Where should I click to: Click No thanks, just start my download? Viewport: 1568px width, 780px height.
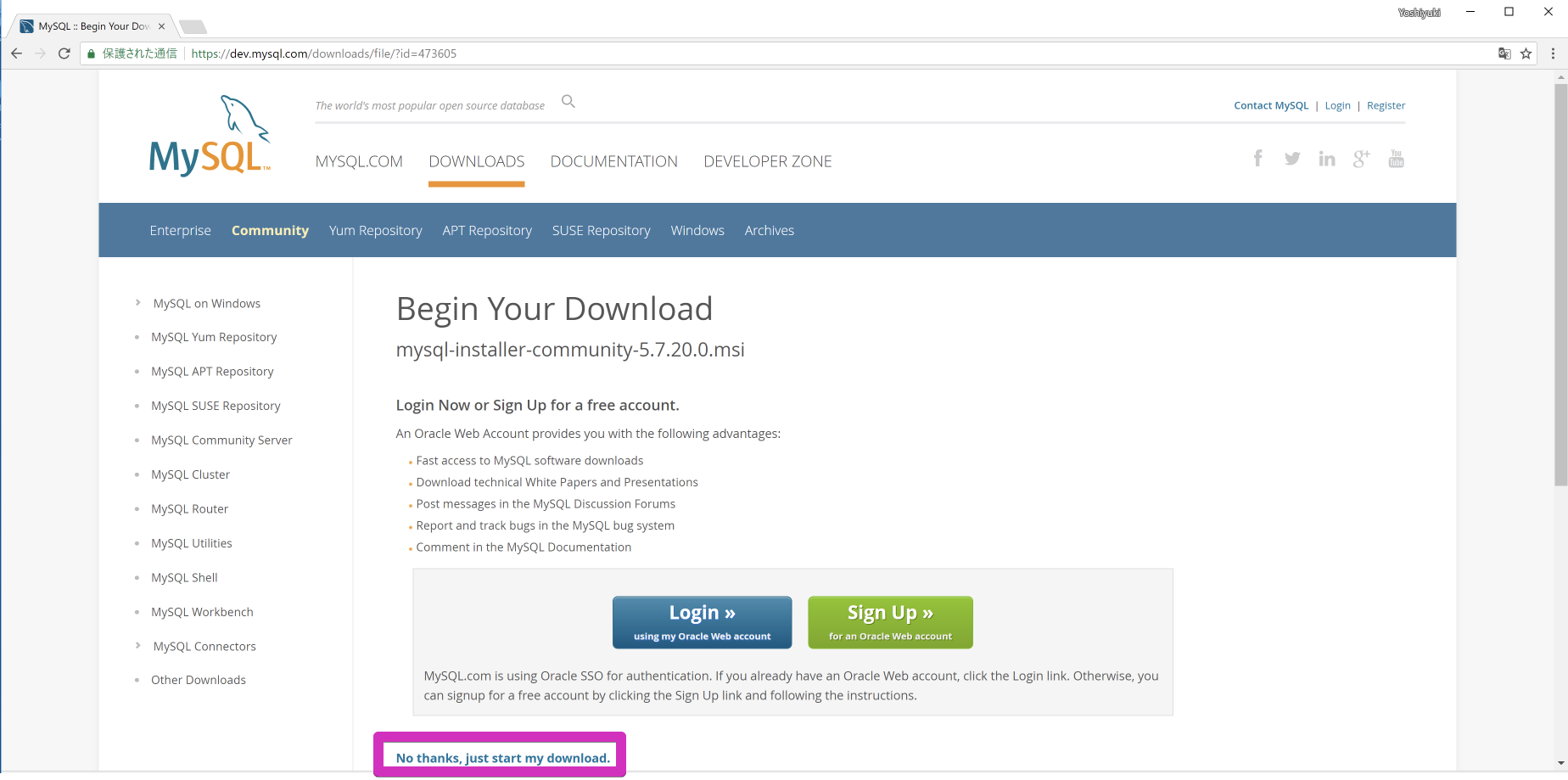pos(503,758)
